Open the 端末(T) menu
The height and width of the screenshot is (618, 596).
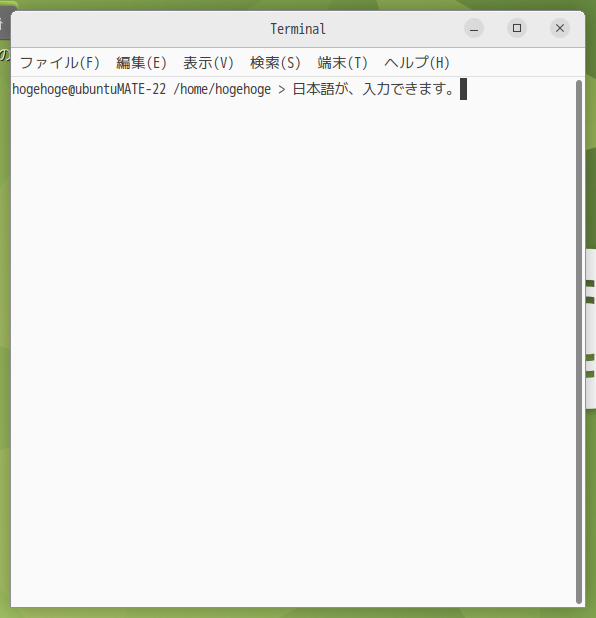pos(343,63)
